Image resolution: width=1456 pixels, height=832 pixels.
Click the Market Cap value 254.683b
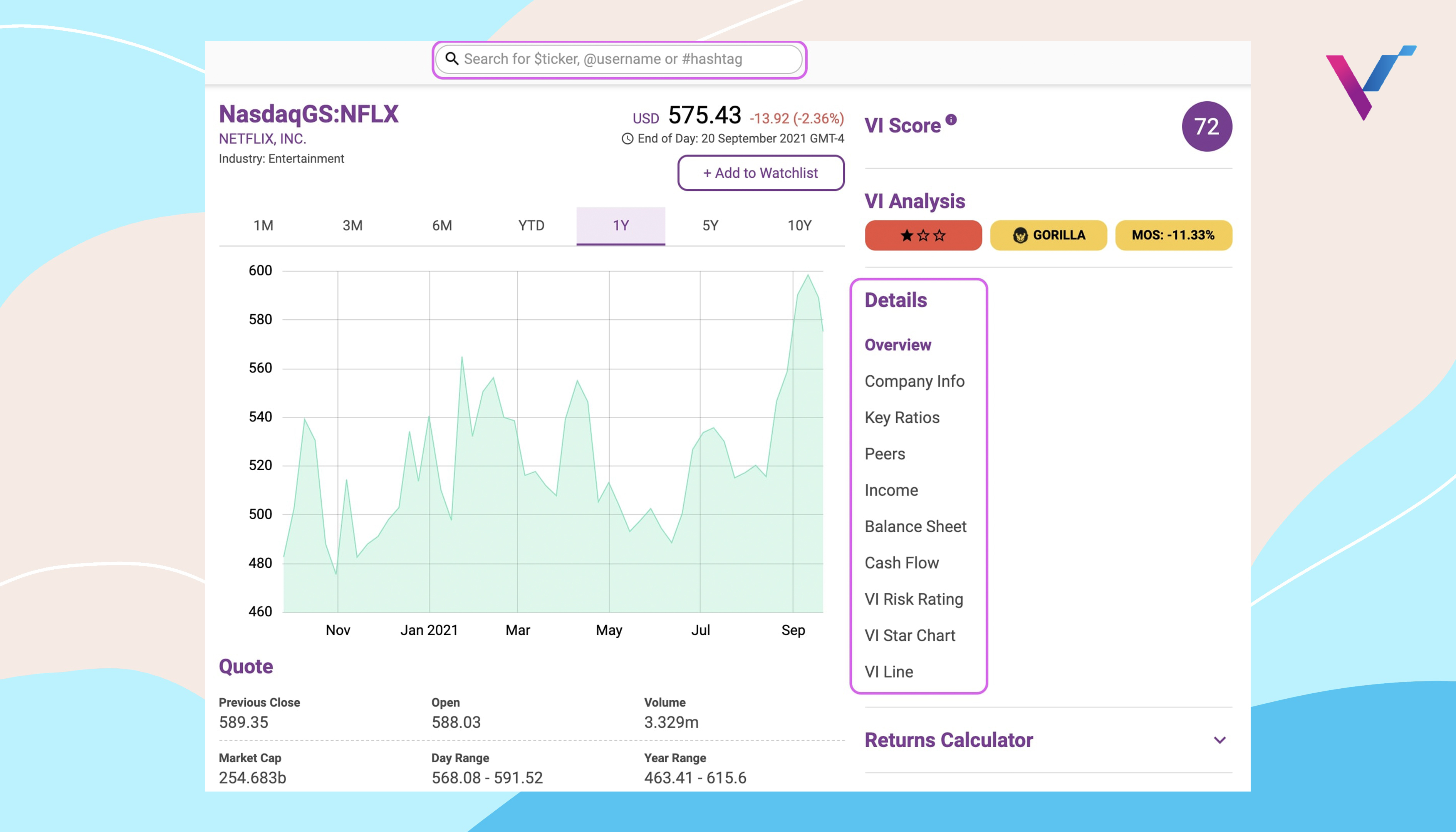click(252, 778)
